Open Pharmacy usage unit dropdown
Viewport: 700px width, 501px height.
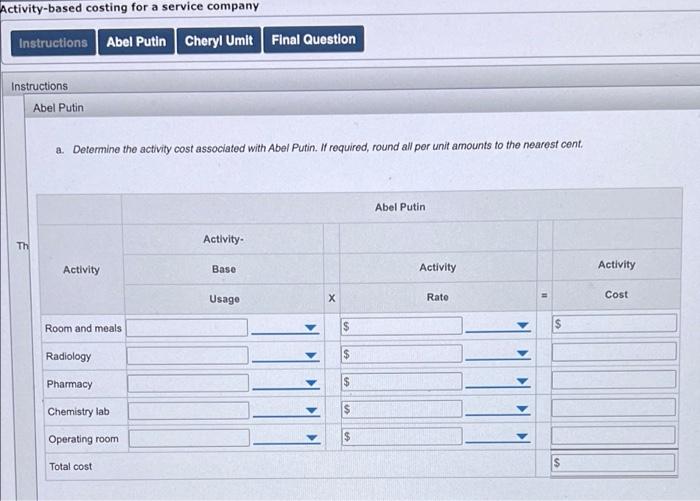286,384
